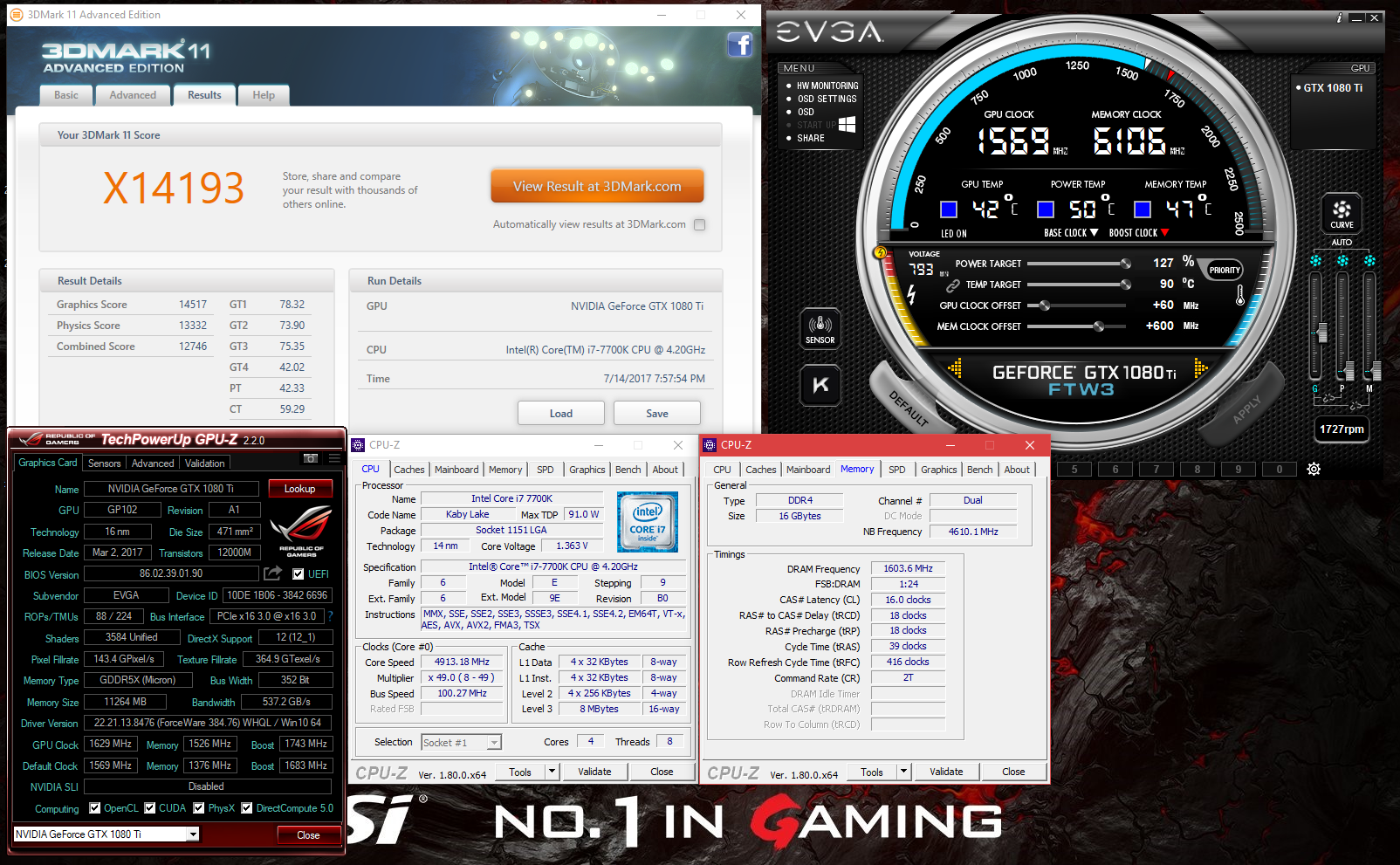Select HW MONITORING in EVGA menu
This screenshot has width=1400, height=865.
[827, 86]
